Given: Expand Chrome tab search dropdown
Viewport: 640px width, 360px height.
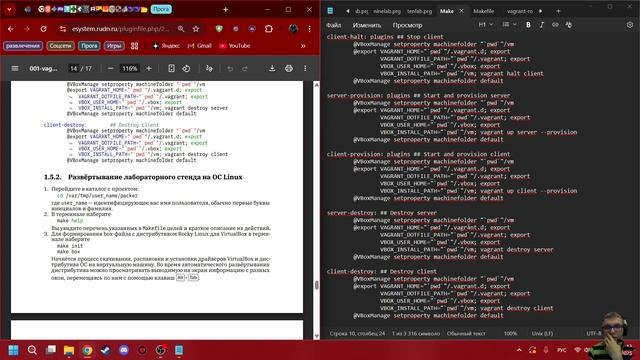Looking at the screenshot, I should [9, 9].
